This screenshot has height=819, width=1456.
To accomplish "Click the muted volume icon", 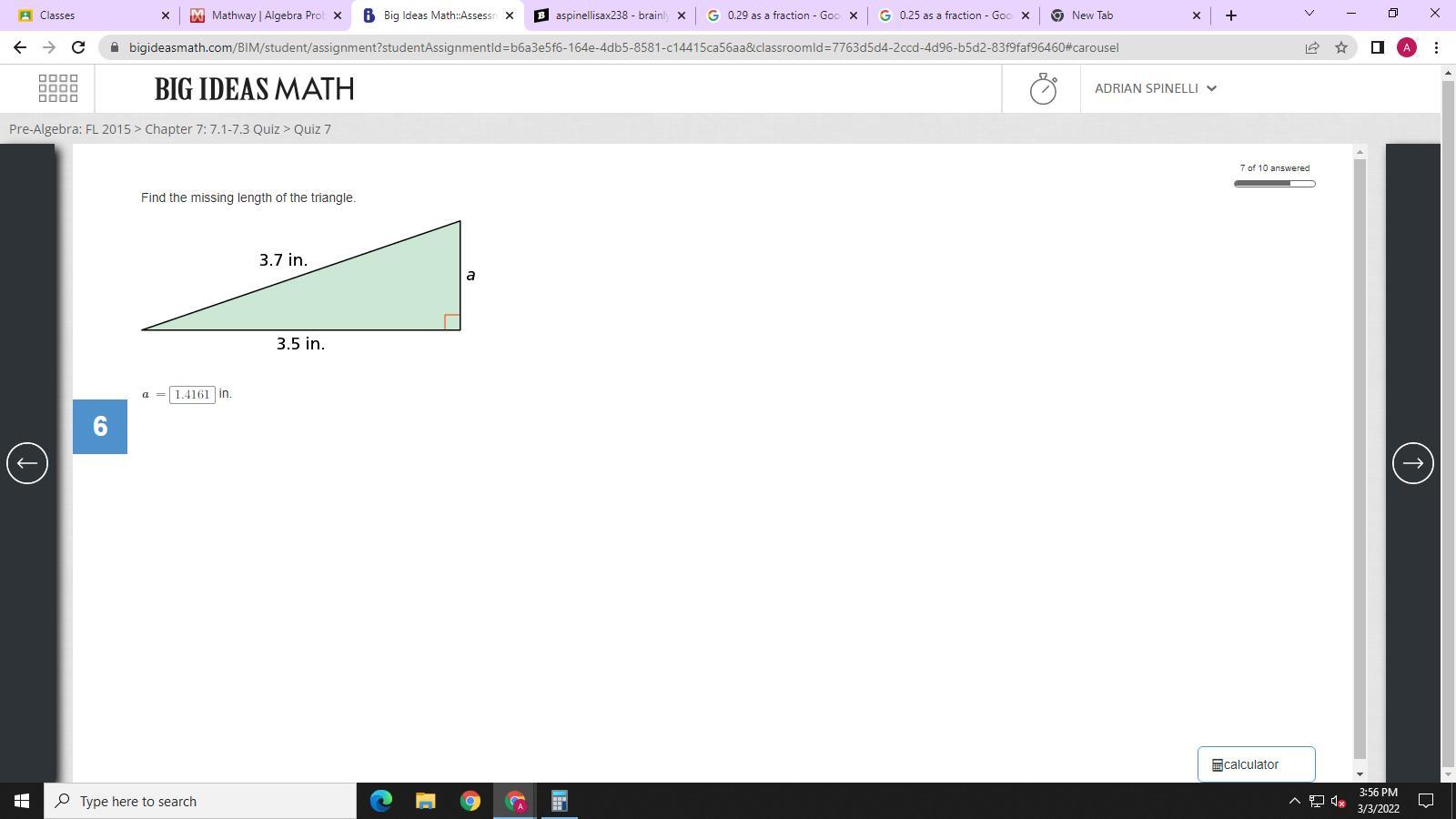I will [x=1338, y=801].
